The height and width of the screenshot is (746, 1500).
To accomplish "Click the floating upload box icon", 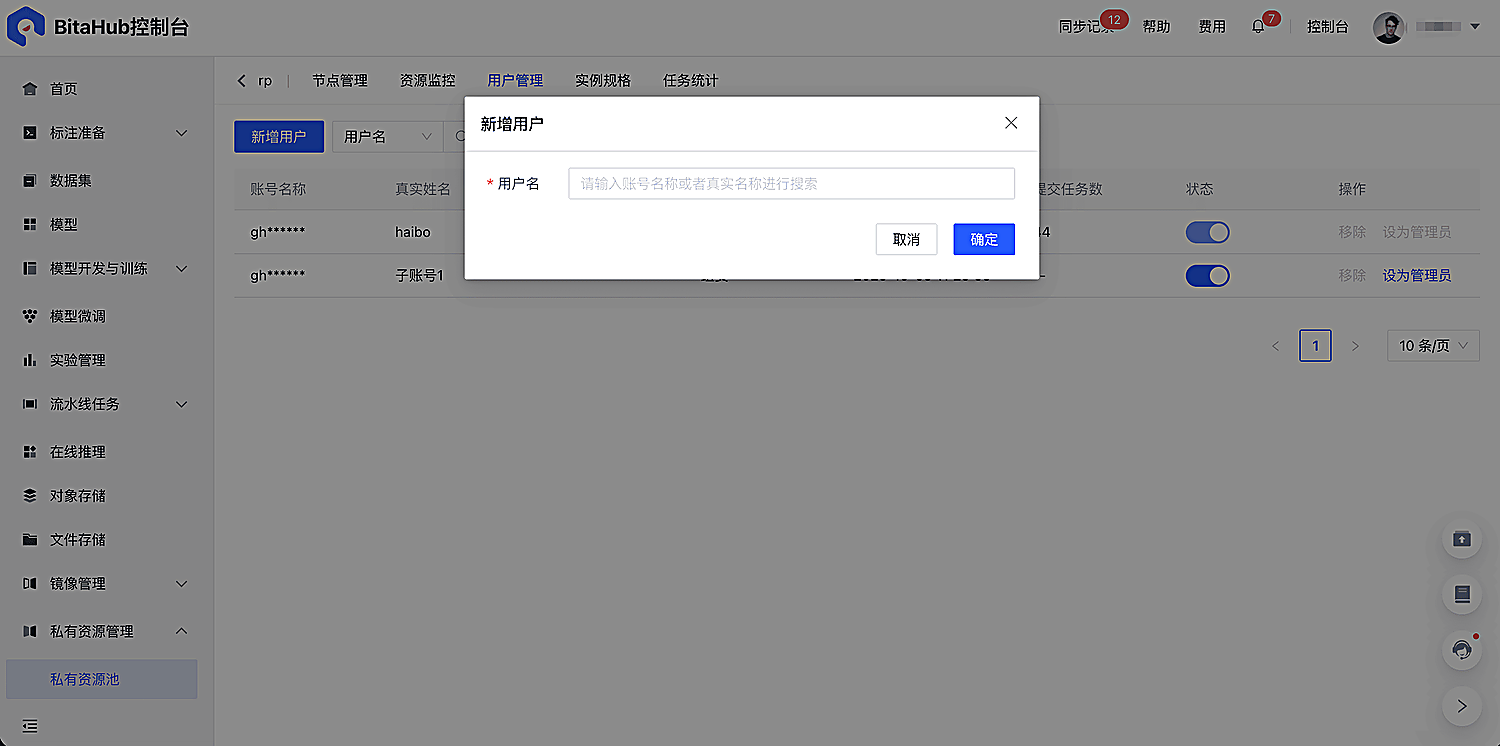I will coord(1462,539).
